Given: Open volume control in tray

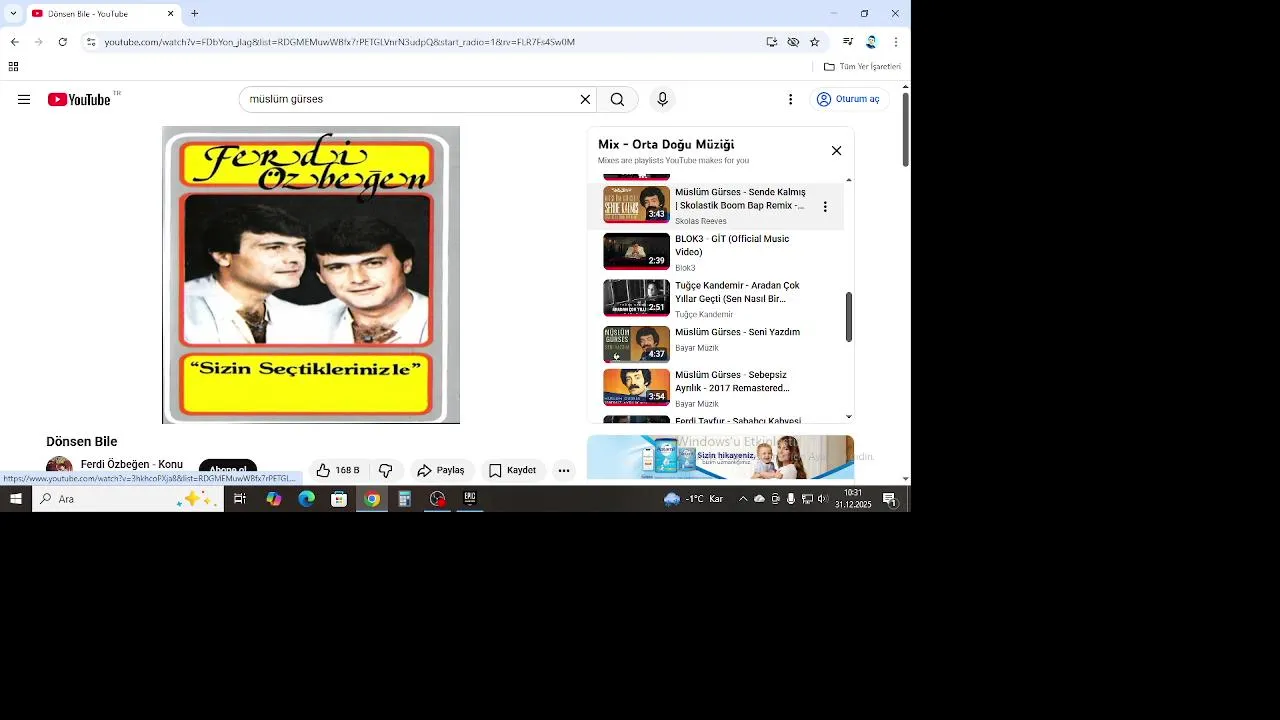Looking at the screenshot, I should (822, 499).
